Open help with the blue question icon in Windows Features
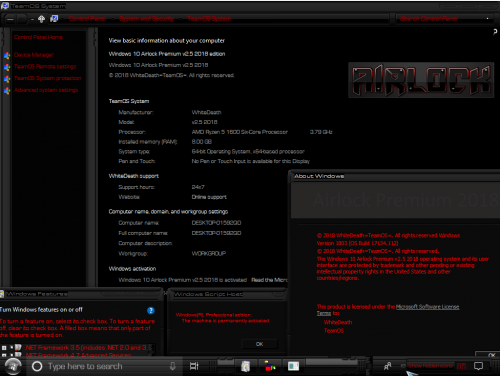Viewport: 500px width, 376px height. [151, 311]
